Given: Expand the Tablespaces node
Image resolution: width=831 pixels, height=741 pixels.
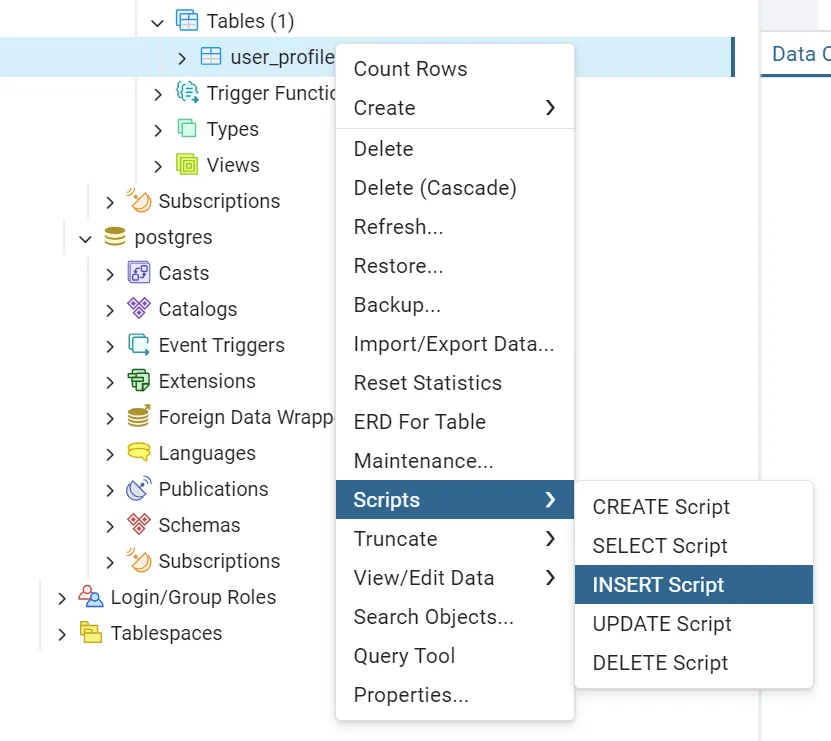Looking at the screenshot, I should click(61, 634).
